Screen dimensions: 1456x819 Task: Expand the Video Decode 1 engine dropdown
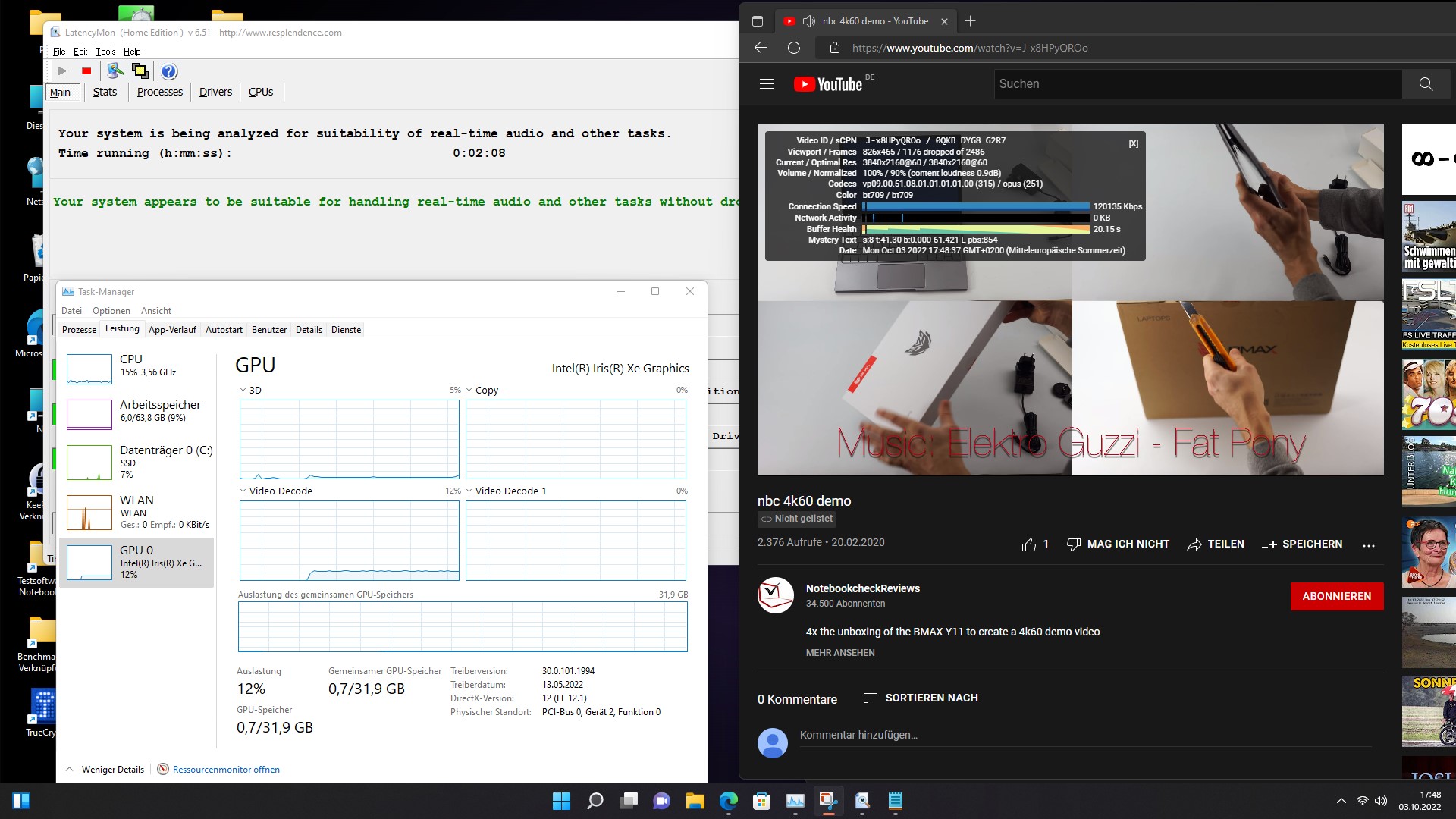(469, 491)
